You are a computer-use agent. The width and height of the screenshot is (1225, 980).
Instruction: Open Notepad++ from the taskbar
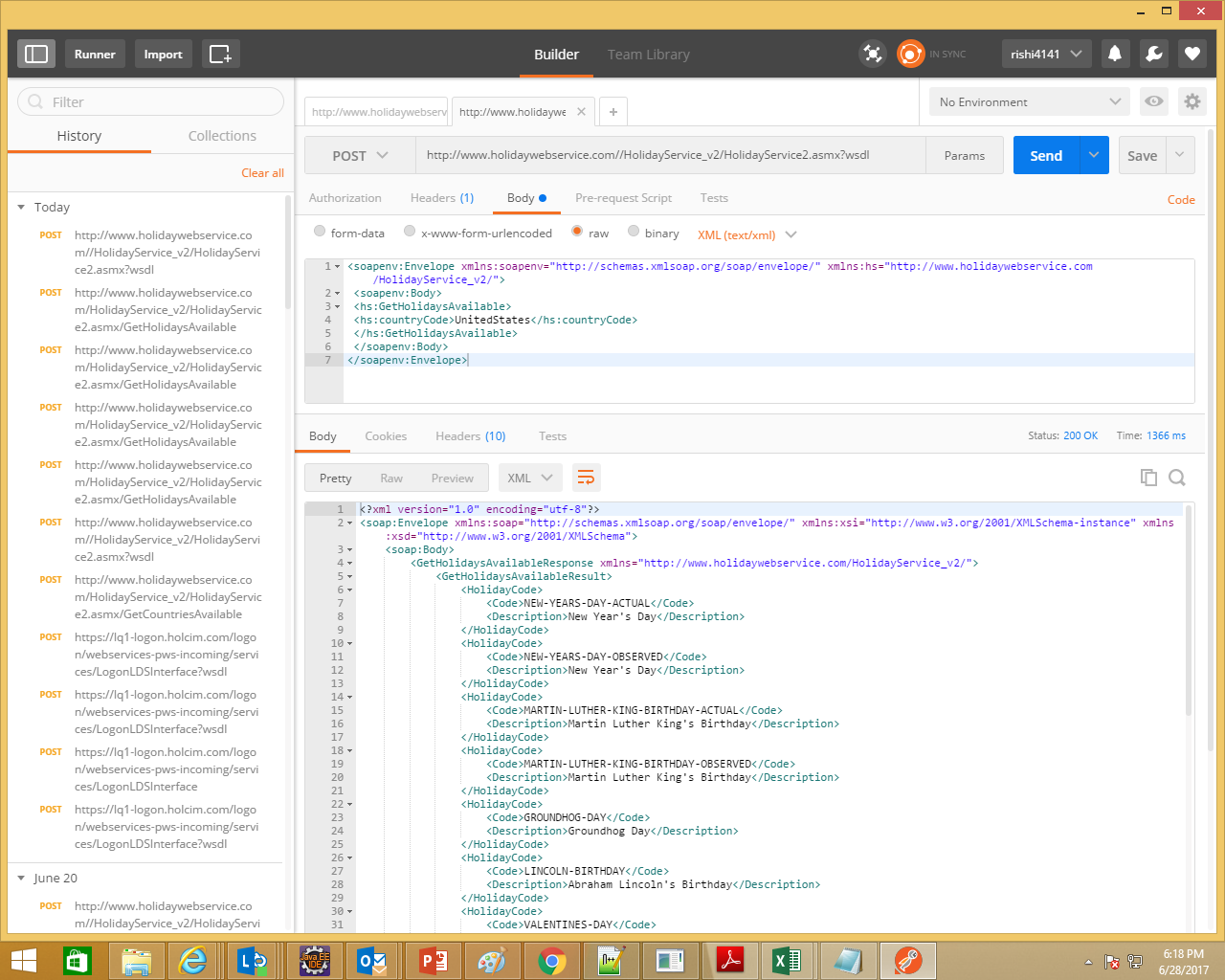tap(611, 961)
